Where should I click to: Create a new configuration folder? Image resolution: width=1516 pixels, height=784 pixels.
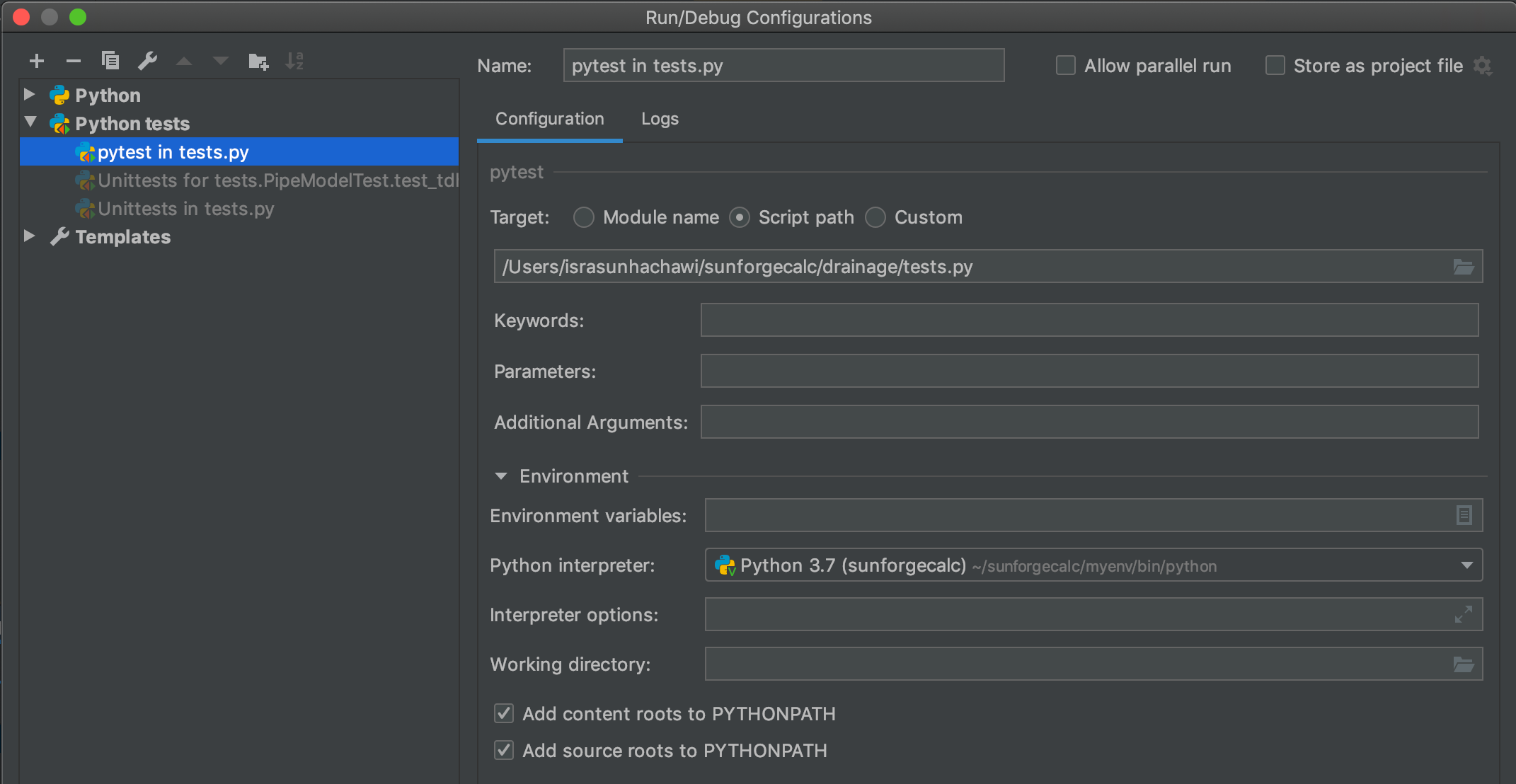(258, 61)
